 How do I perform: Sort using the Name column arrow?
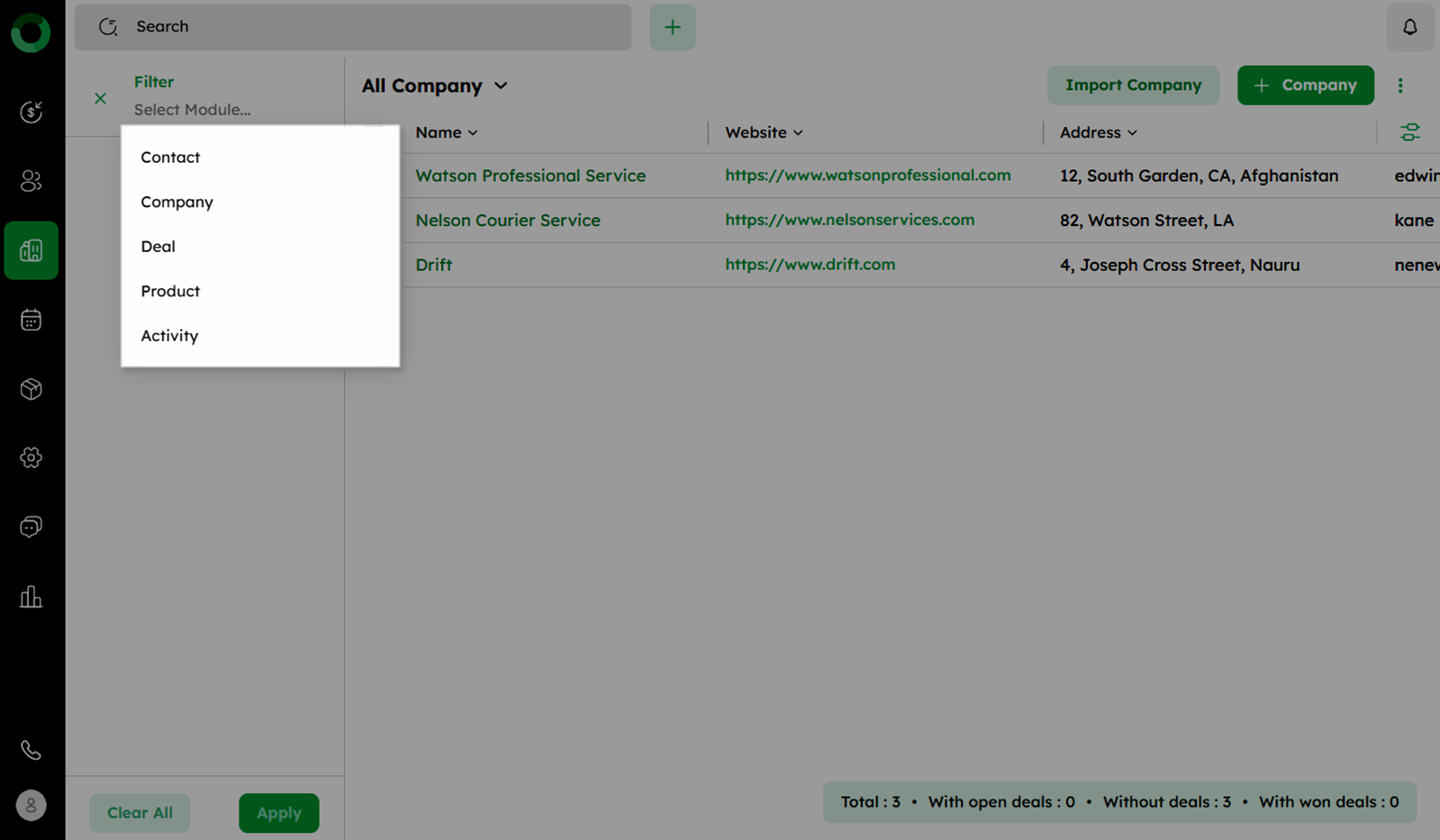(473, 133)
